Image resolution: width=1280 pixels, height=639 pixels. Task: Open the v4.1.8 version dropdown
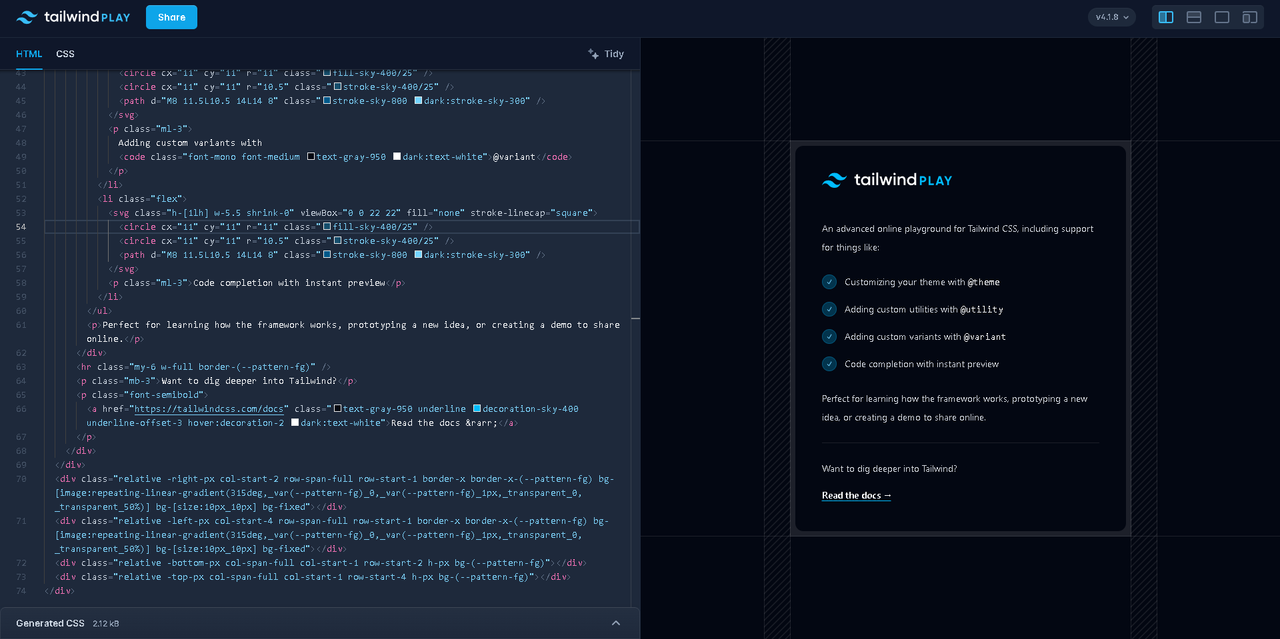(1112, 17)
